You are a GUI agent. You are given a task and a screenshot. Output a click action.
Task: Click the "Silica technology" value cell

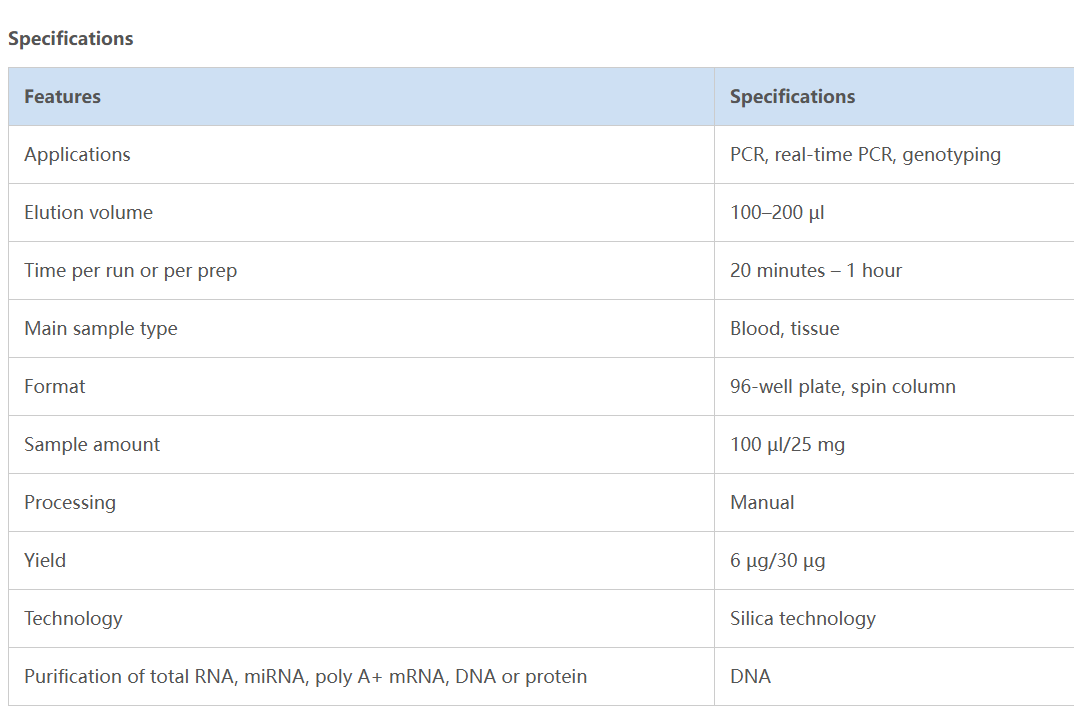click(802, 619)
